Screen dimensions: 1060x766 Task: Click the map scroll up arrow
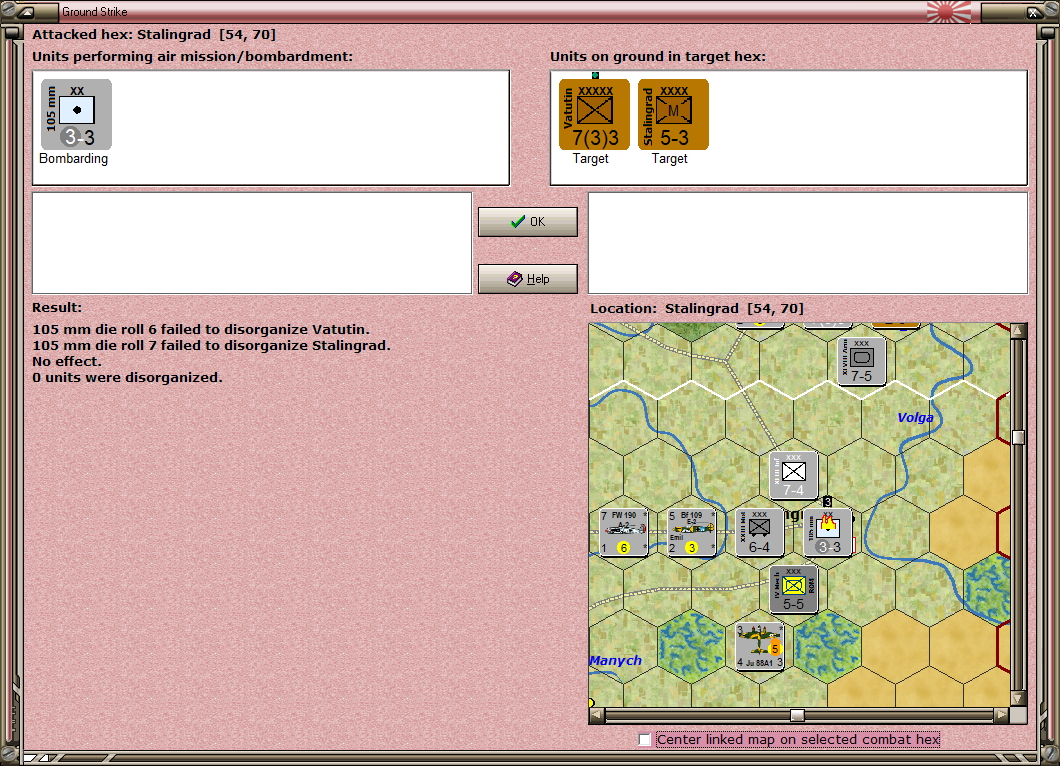coord(1019,331)
